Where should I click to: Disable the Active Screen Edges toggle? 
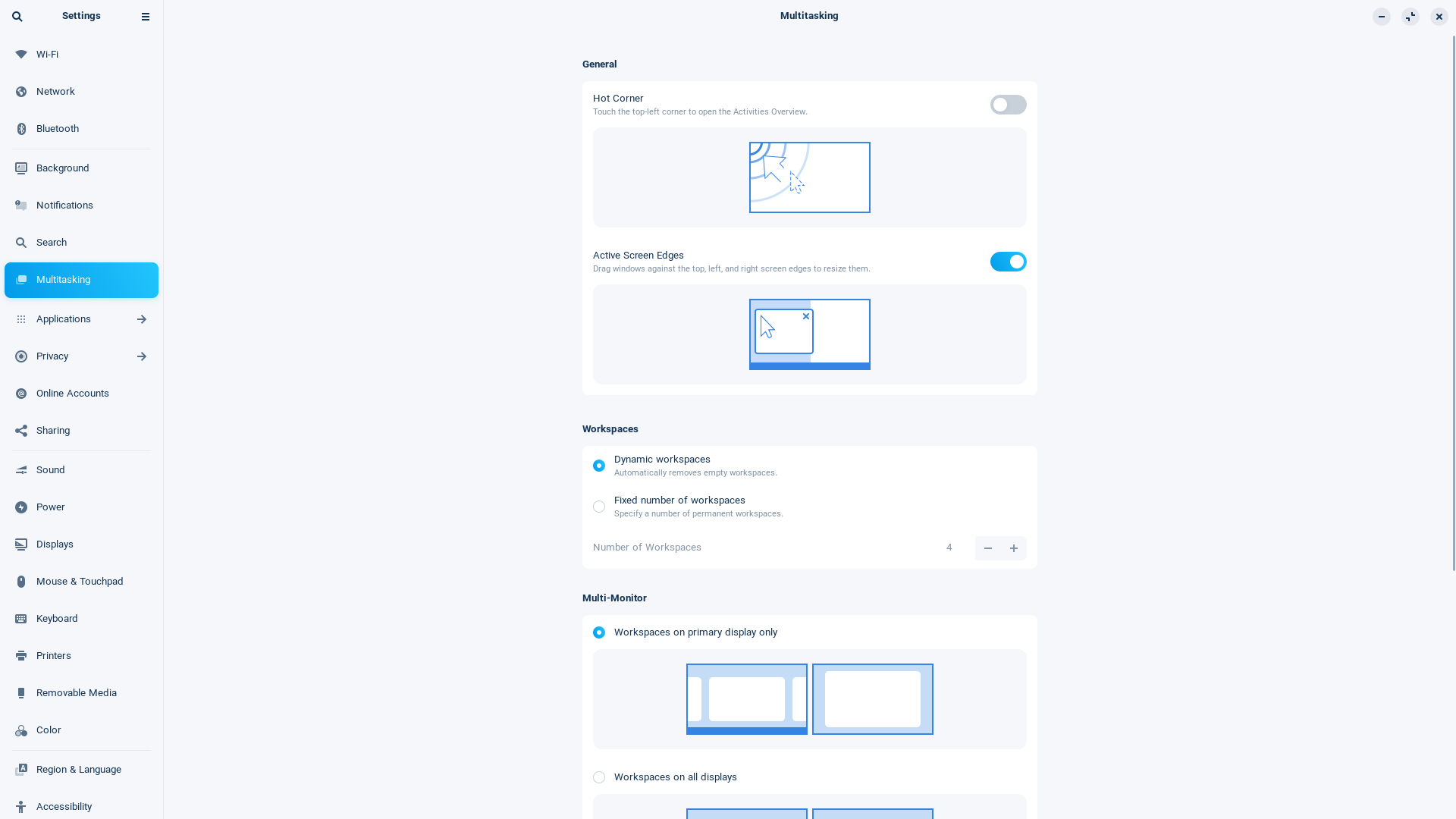[1008, 261]
